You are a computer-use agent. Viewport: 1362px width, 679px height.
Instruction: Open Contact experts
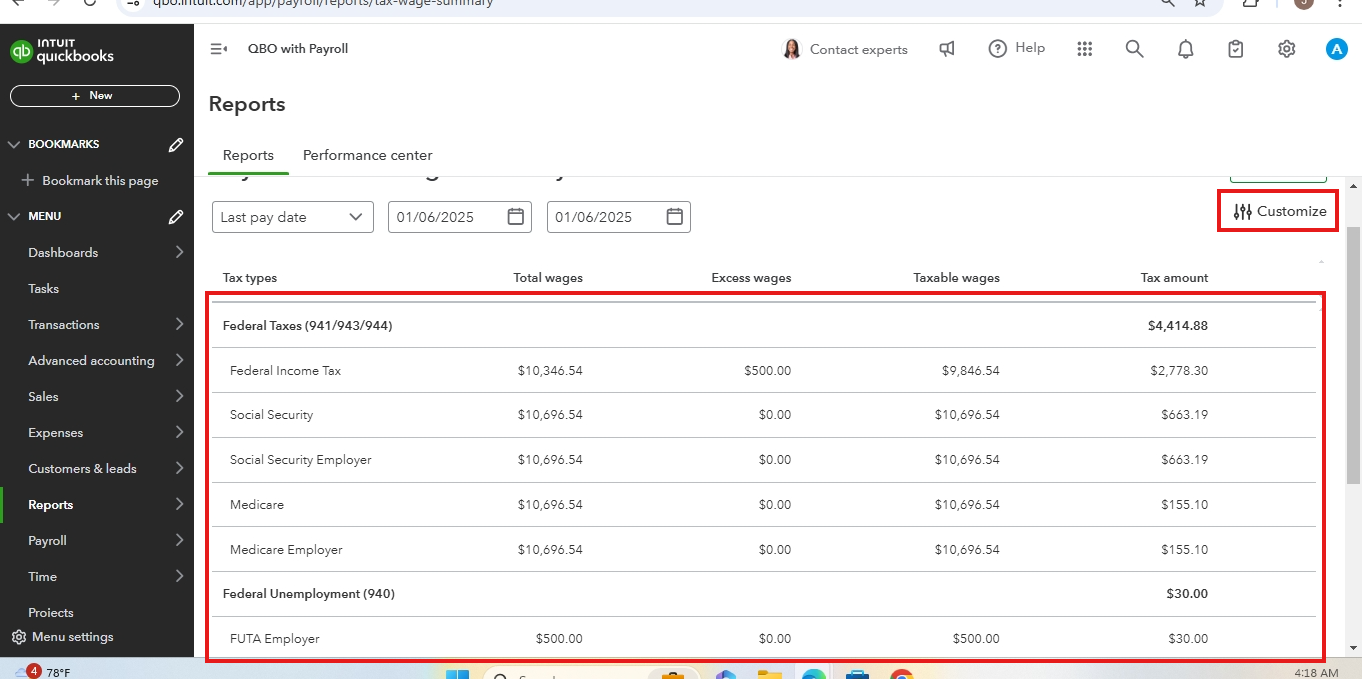(845, 49)
